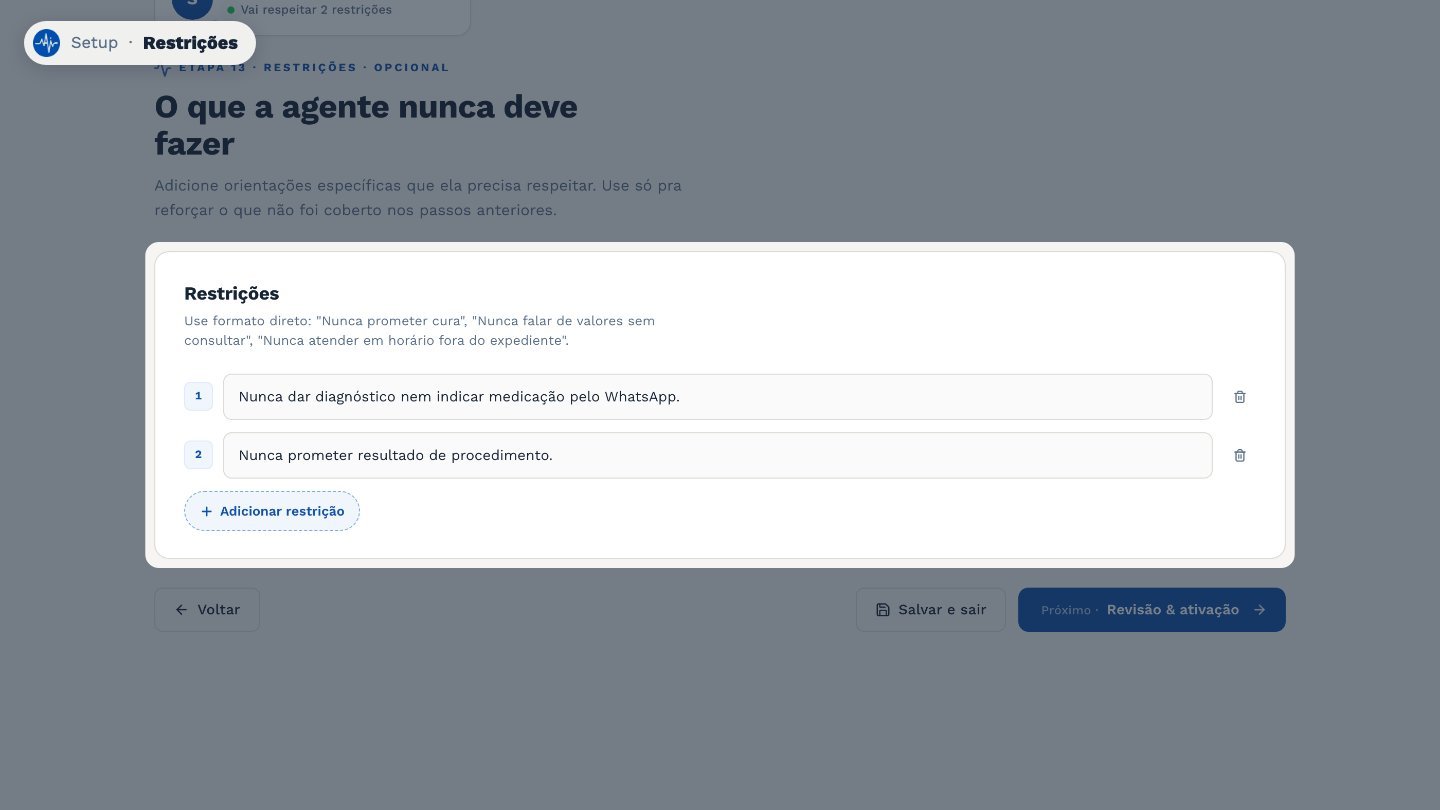This screenshot has height=810, width=1440.
Task: Click 'Setup' in the top-left breadcrumb pill
Action: click(94, 43)
